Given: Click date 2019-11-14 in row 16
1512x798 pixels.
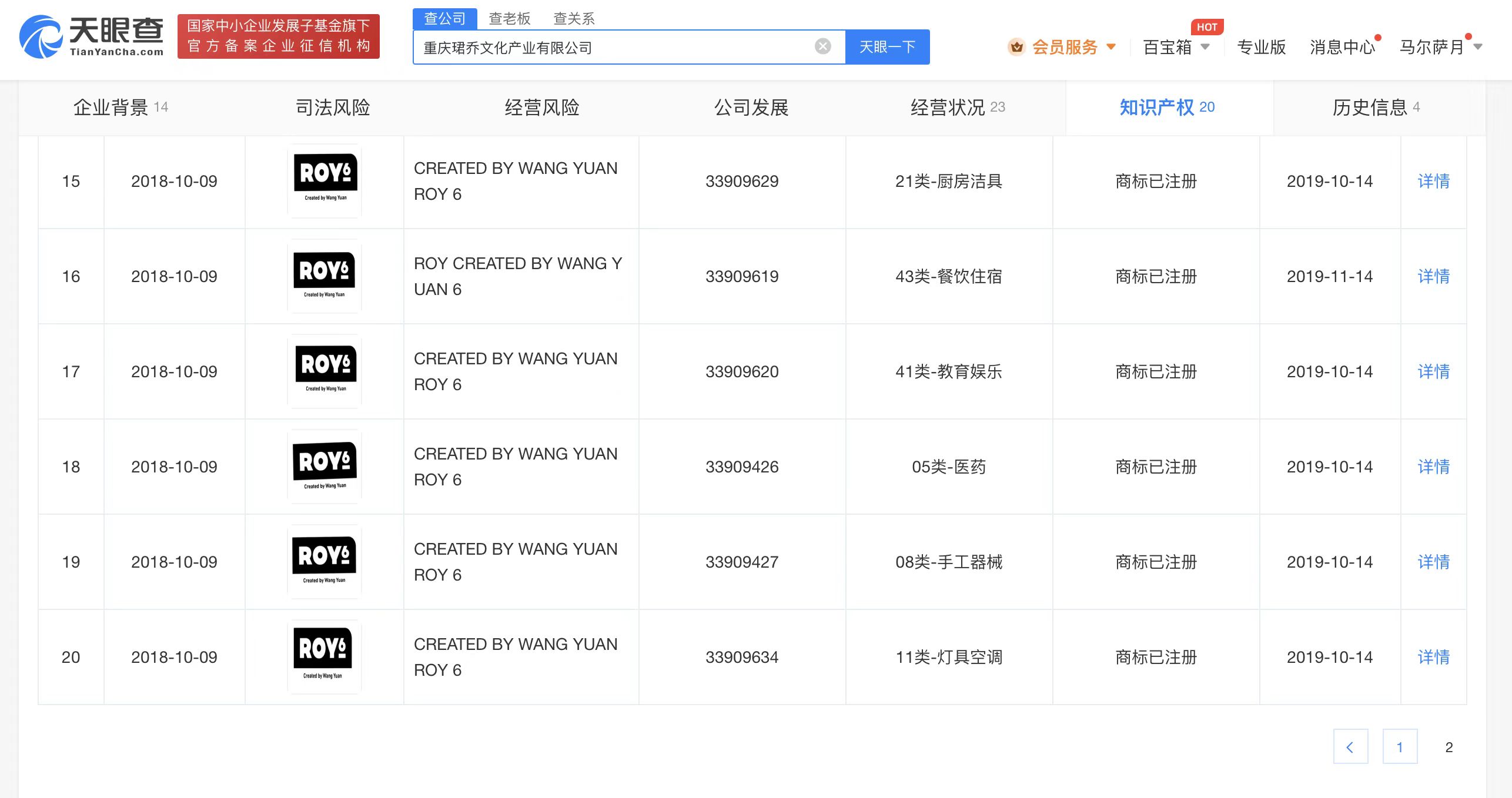Looking at the screenshot, I should [x=1330, y=276].
